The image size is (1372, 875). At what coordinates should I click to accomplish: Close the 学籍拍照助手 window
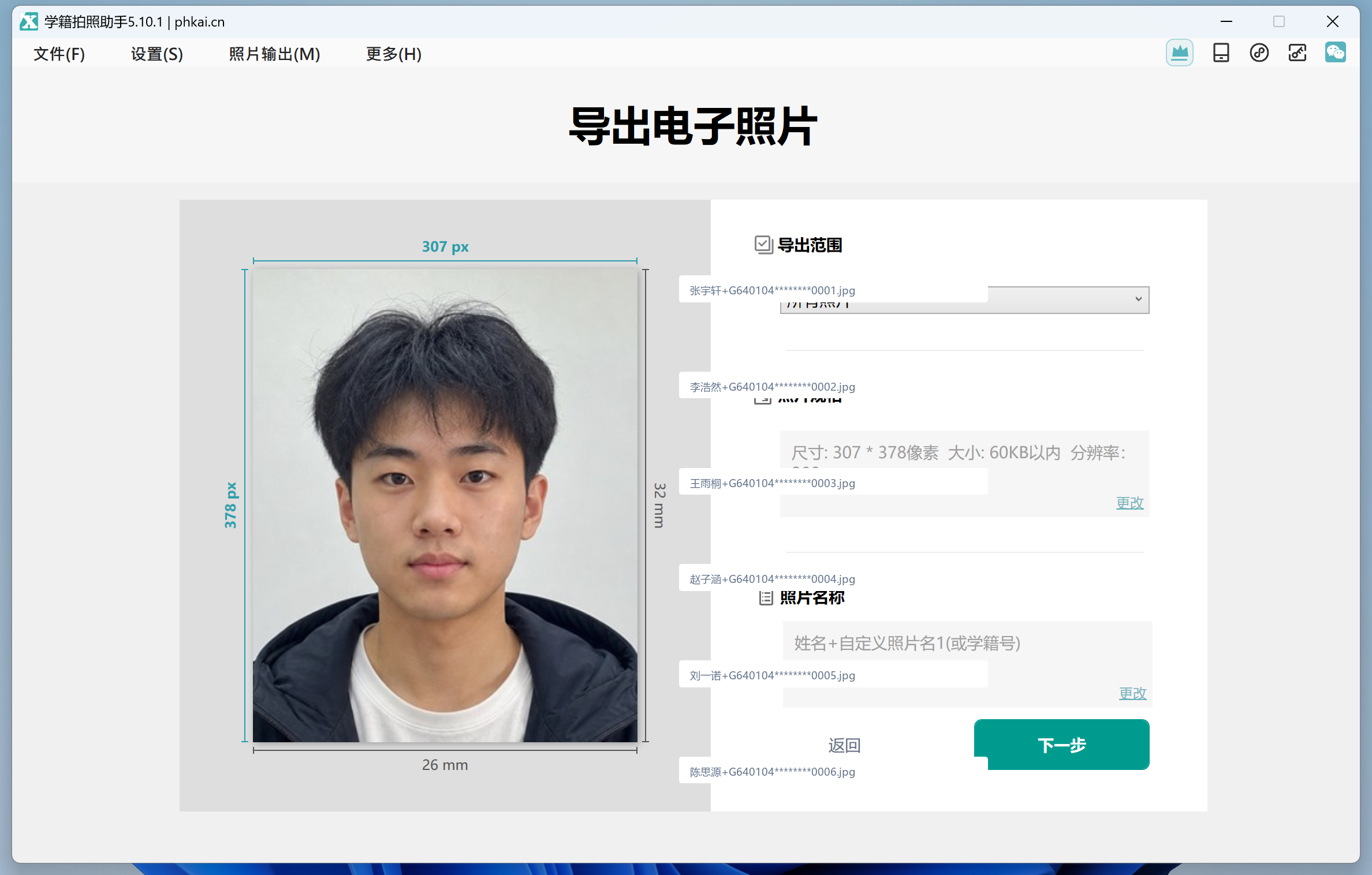pyautogui.click(x=1333, y=22)
